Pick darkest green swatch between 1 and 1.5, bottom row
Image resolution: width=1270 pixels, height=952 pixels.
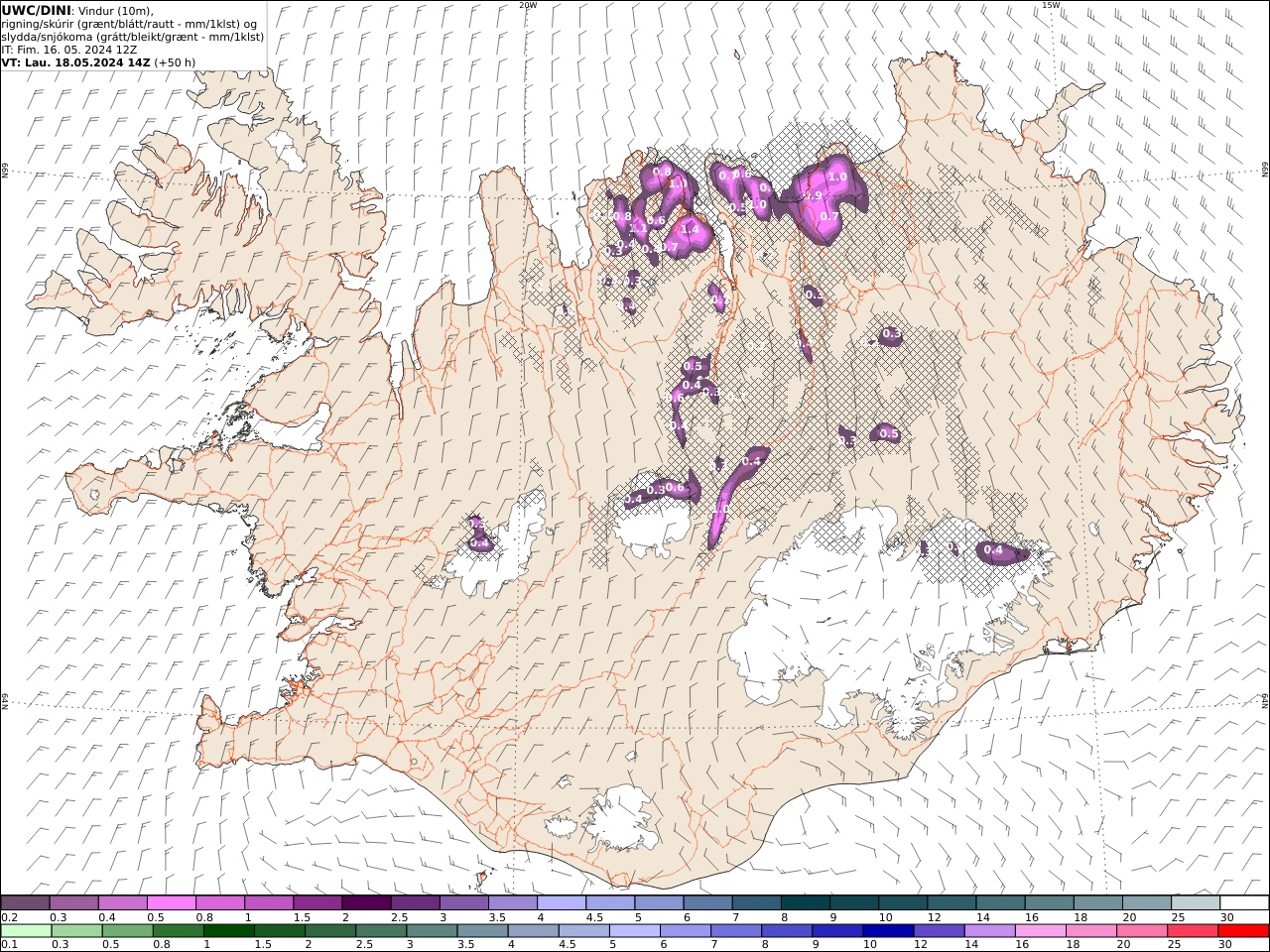pos(228,931)
